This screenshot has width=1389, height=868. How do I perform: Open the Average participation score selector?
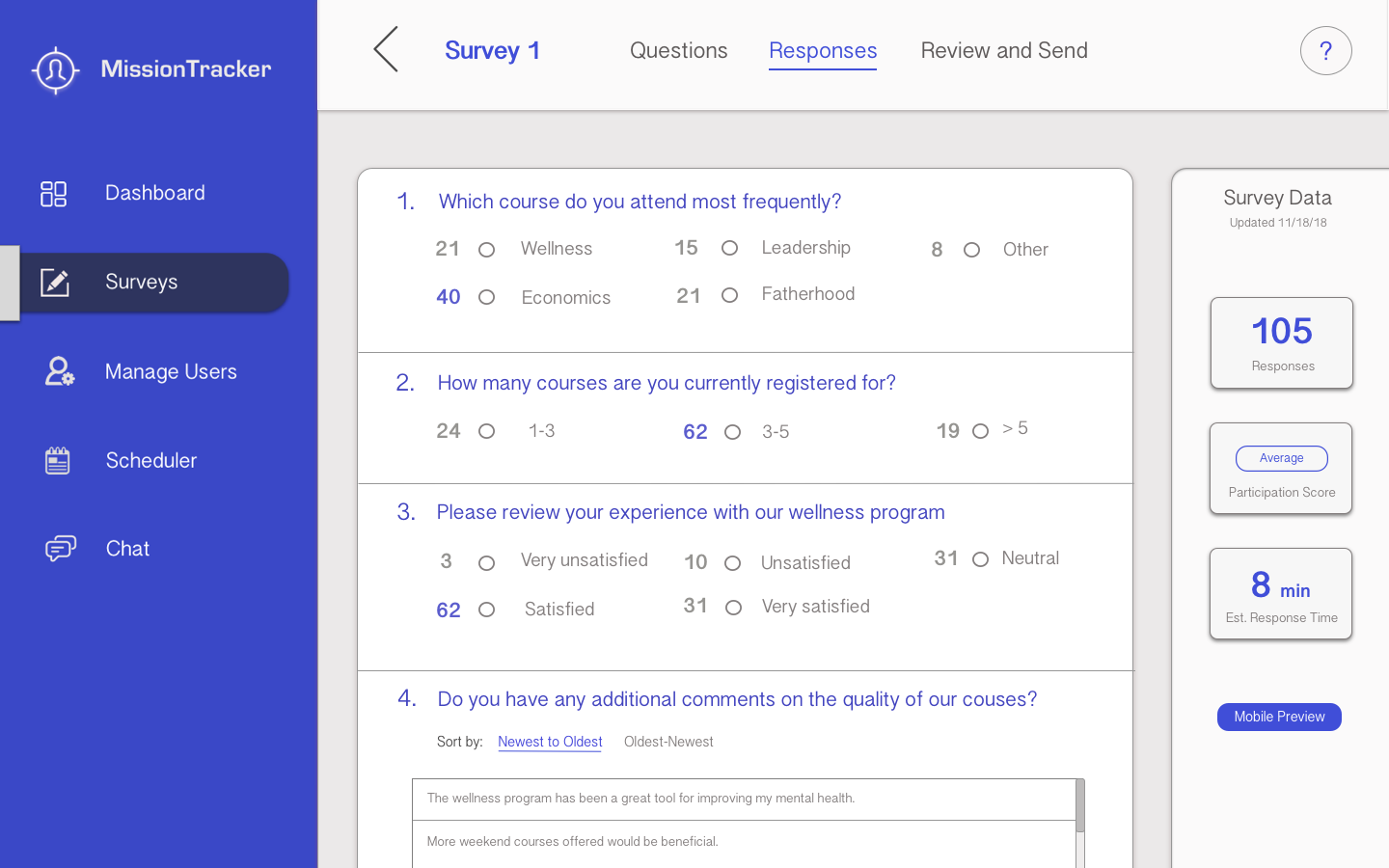point(1281,458)
